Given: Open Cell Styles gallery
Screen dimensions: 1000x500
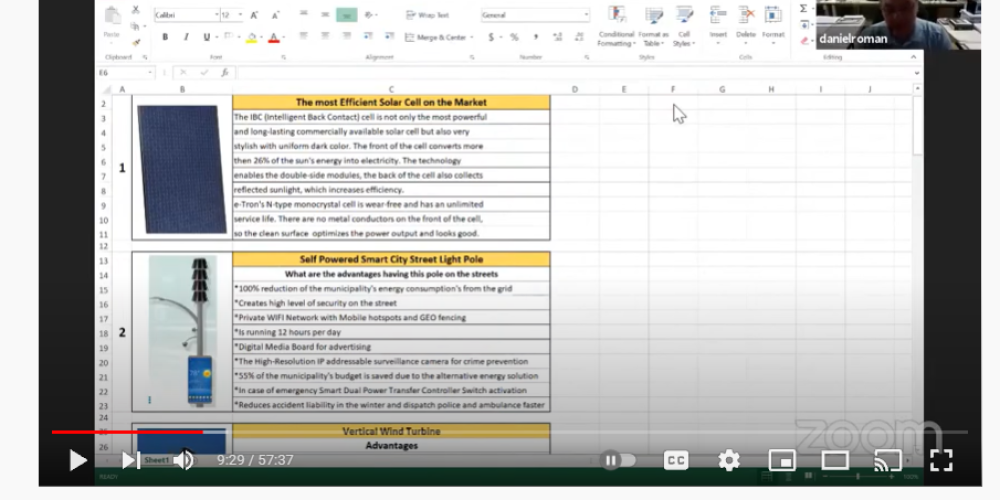Looking at the screenshot, I should click(684, 27).
